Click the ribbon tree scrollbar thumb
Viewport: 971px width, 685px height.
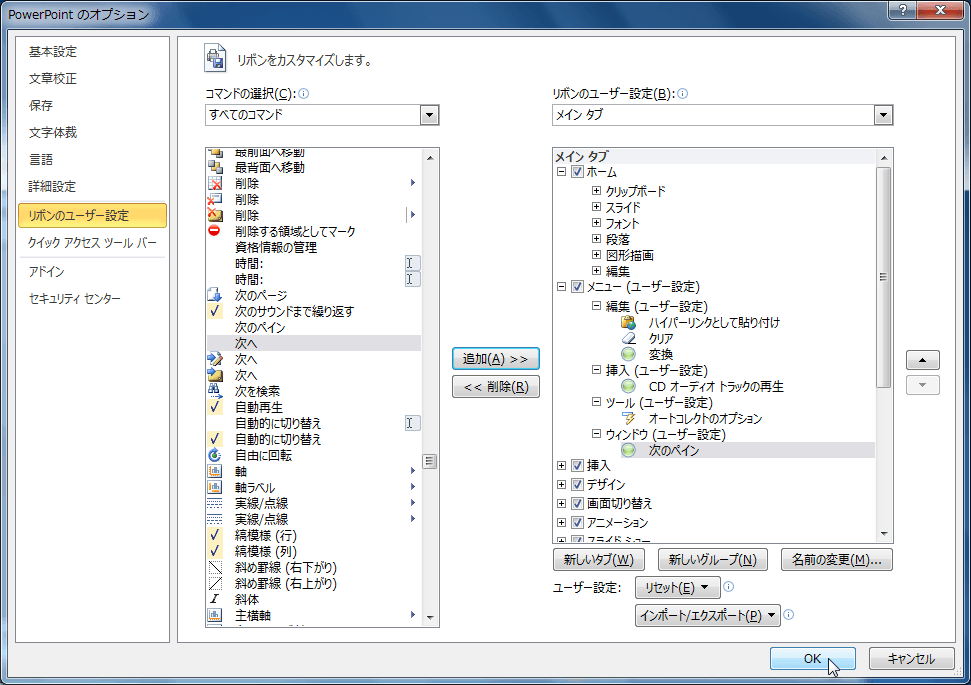point(884,277)
